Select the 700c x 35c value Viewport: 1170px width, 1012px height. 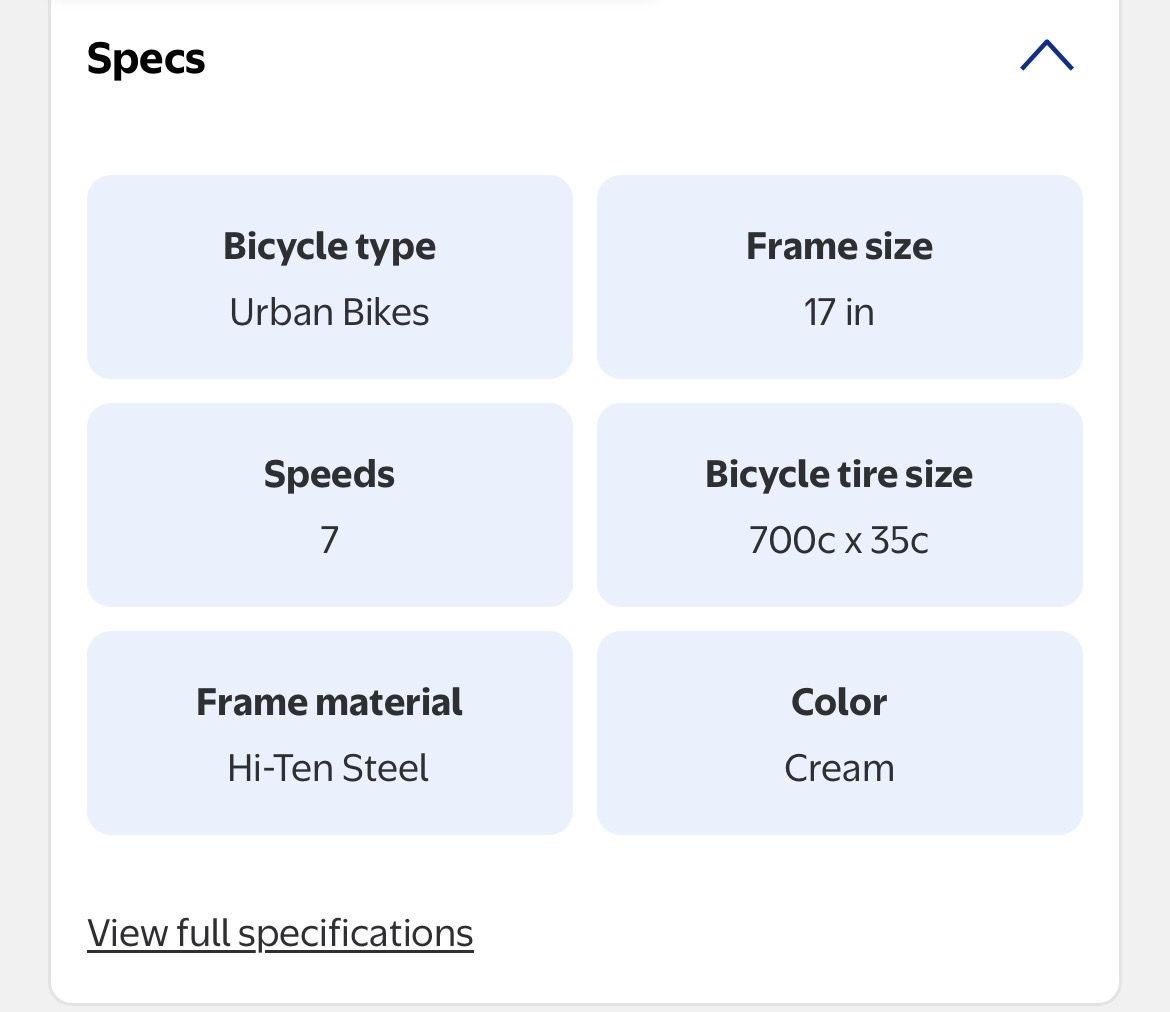pos(839,540)
